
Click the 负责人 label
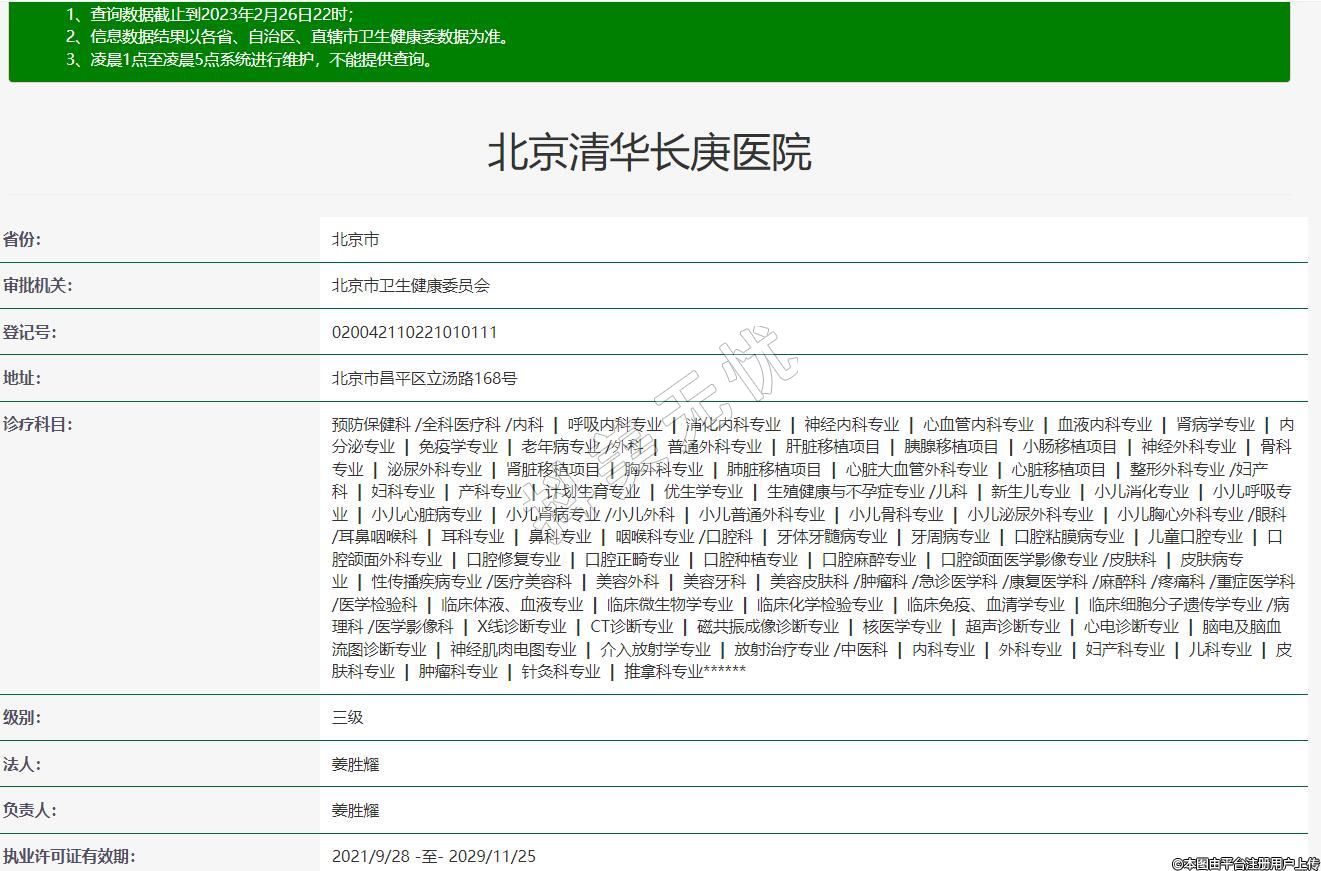click(x=29, y=810)
